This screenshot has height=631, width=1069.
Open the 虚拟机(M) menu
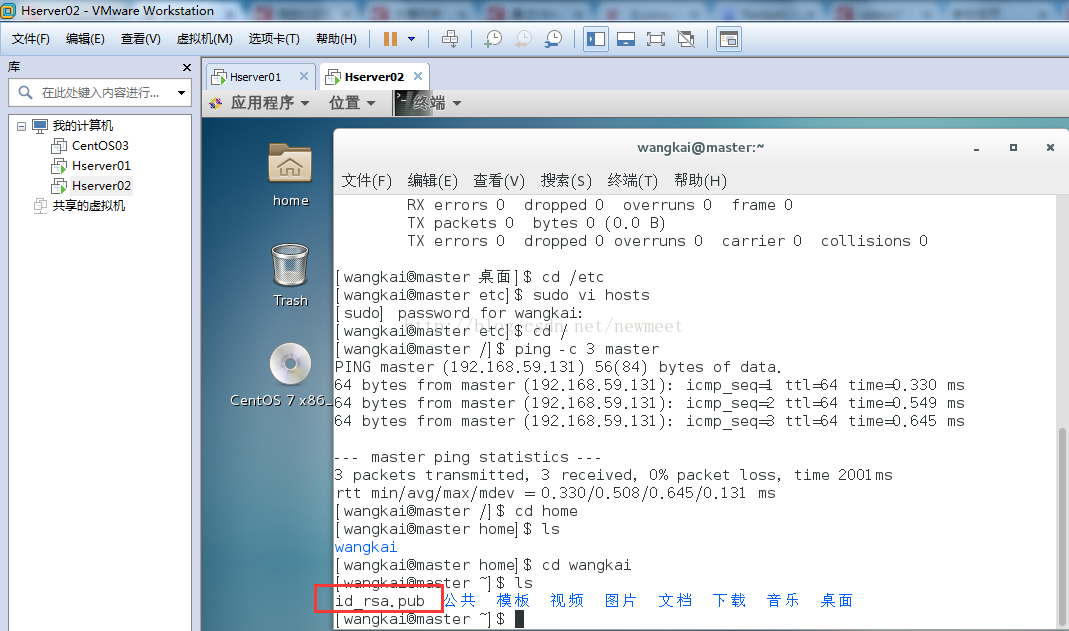[x=205, y=39]
